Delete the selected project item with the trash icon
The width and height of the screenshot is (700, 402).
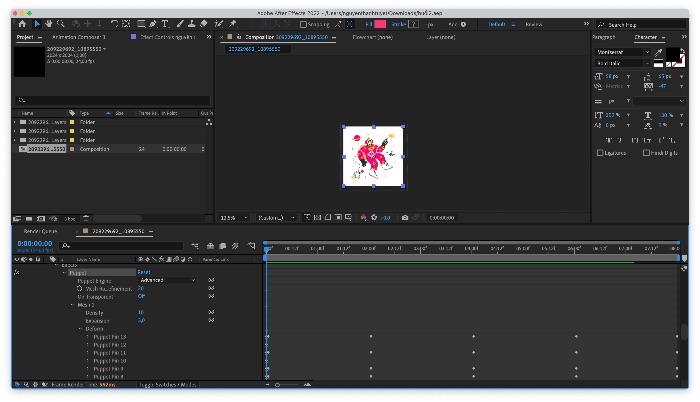(x=86, y=218)
